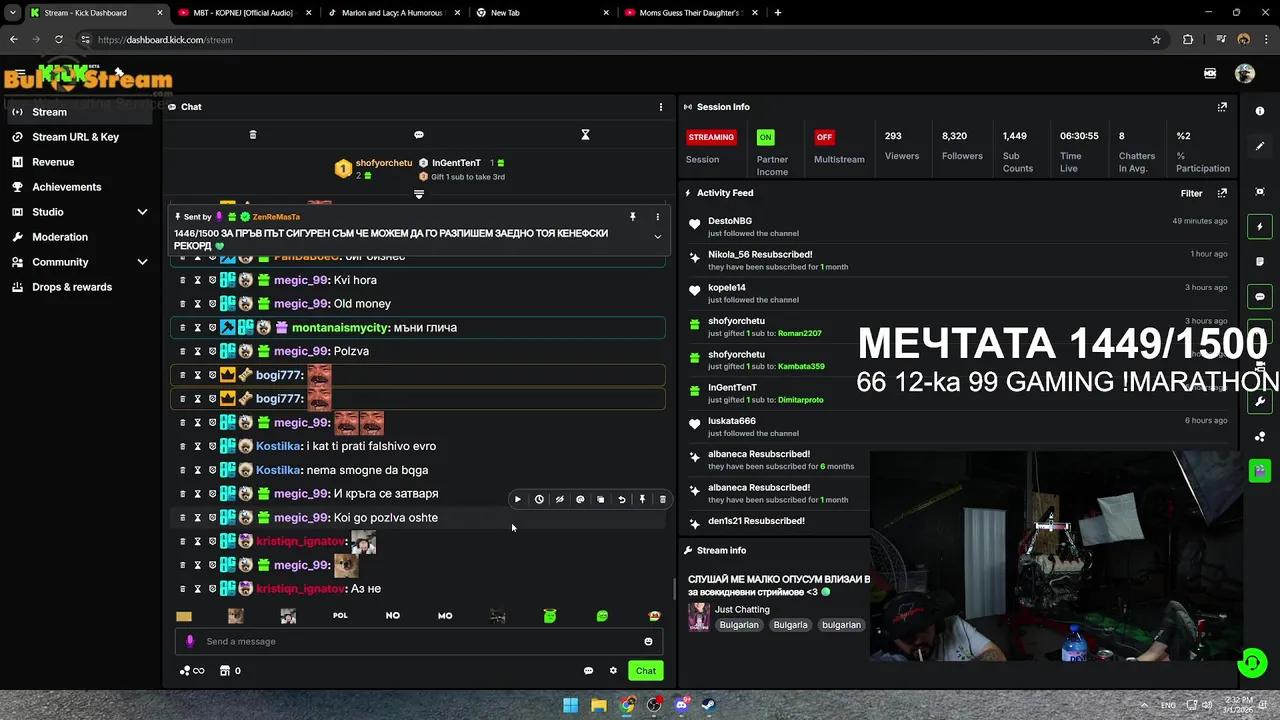Click the reply arrow message action
The height and width of the screenshot is (720, 1280).
[621, 499]
